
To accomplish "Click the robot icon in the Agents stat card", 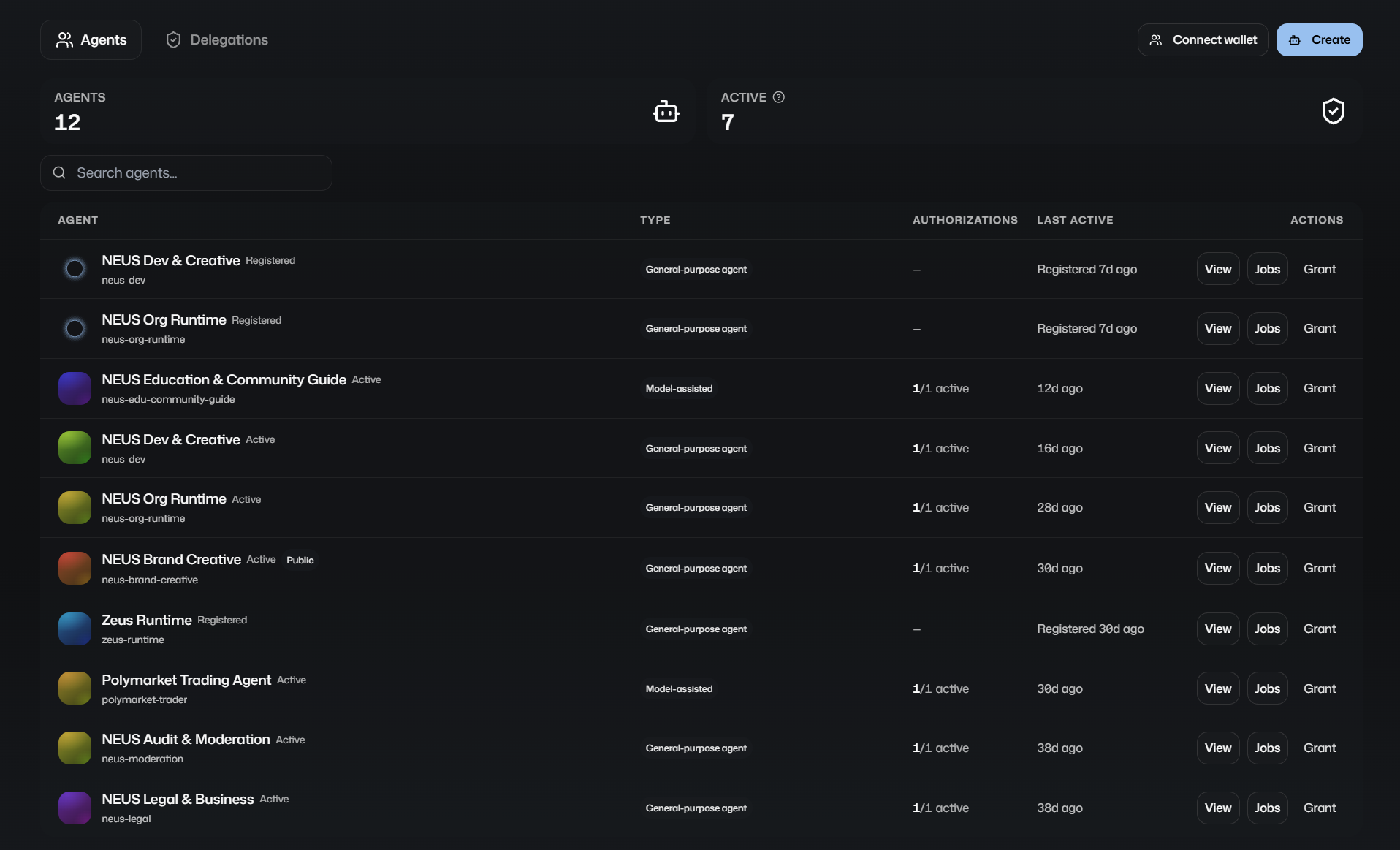I will pos(666,111).
